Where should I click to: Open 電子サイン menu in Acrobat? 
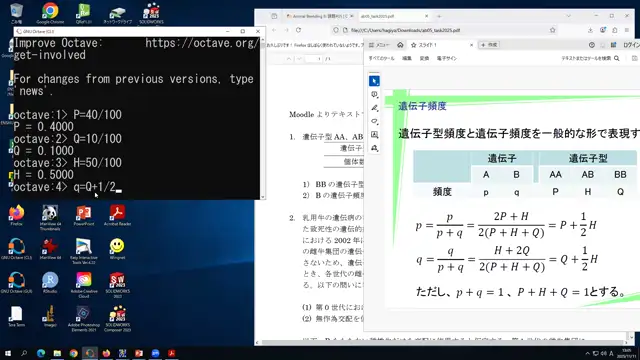447,58
